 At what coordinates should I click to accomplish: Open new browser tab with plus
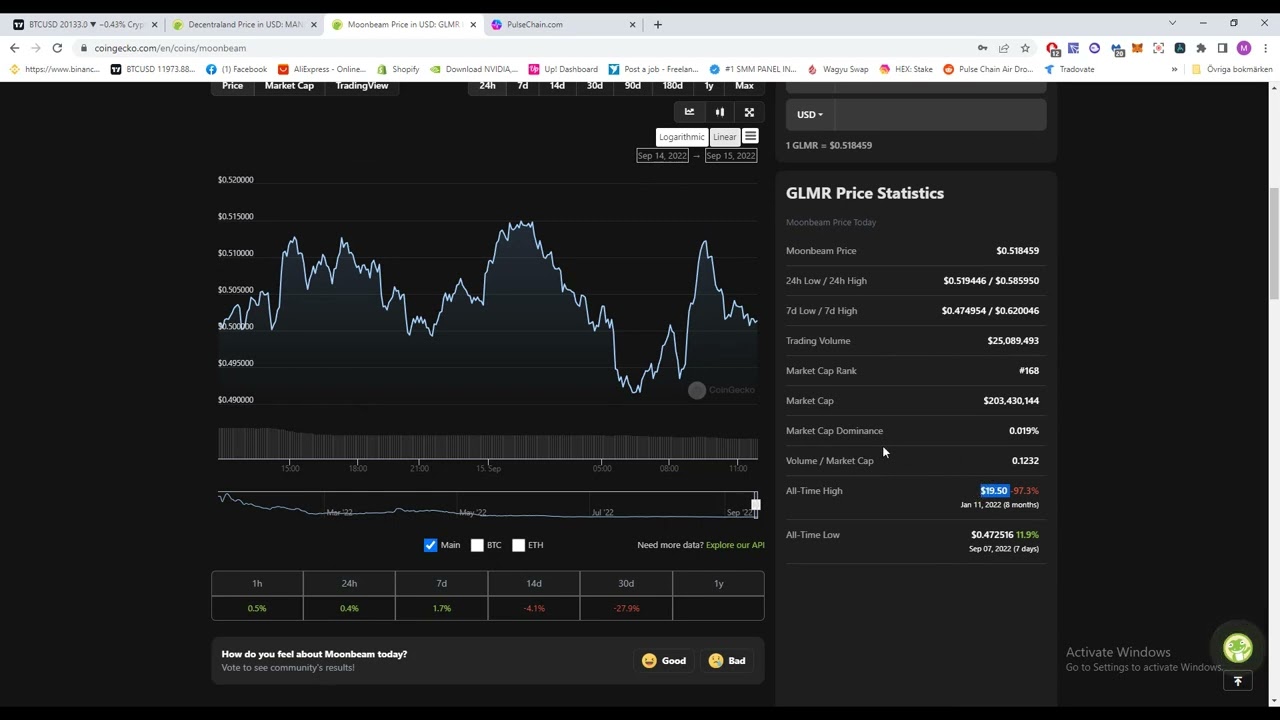(657, 24)
